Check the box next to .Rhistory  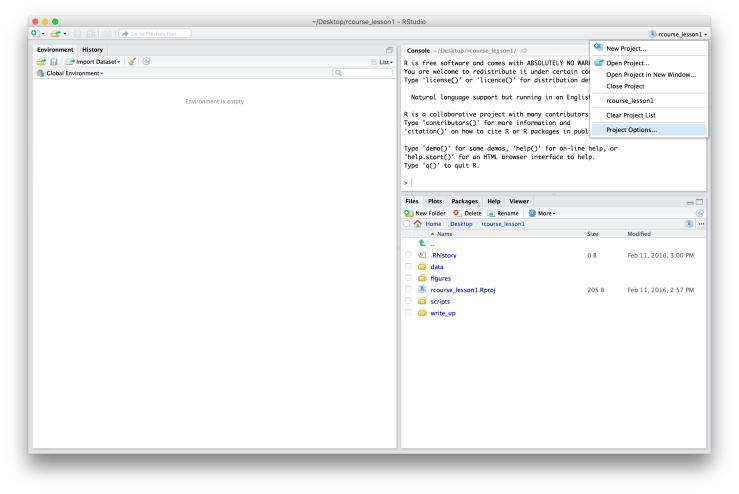click(408, 255)
